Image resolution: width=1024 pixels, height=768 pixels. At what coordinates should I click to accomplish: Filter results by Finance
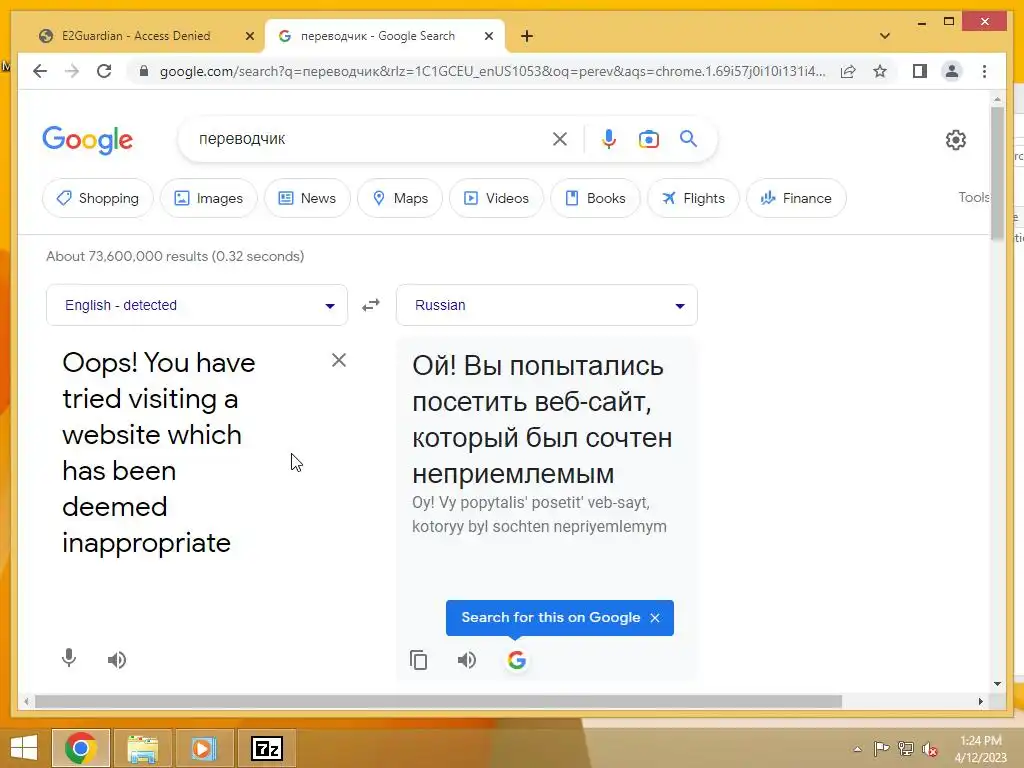796,198
